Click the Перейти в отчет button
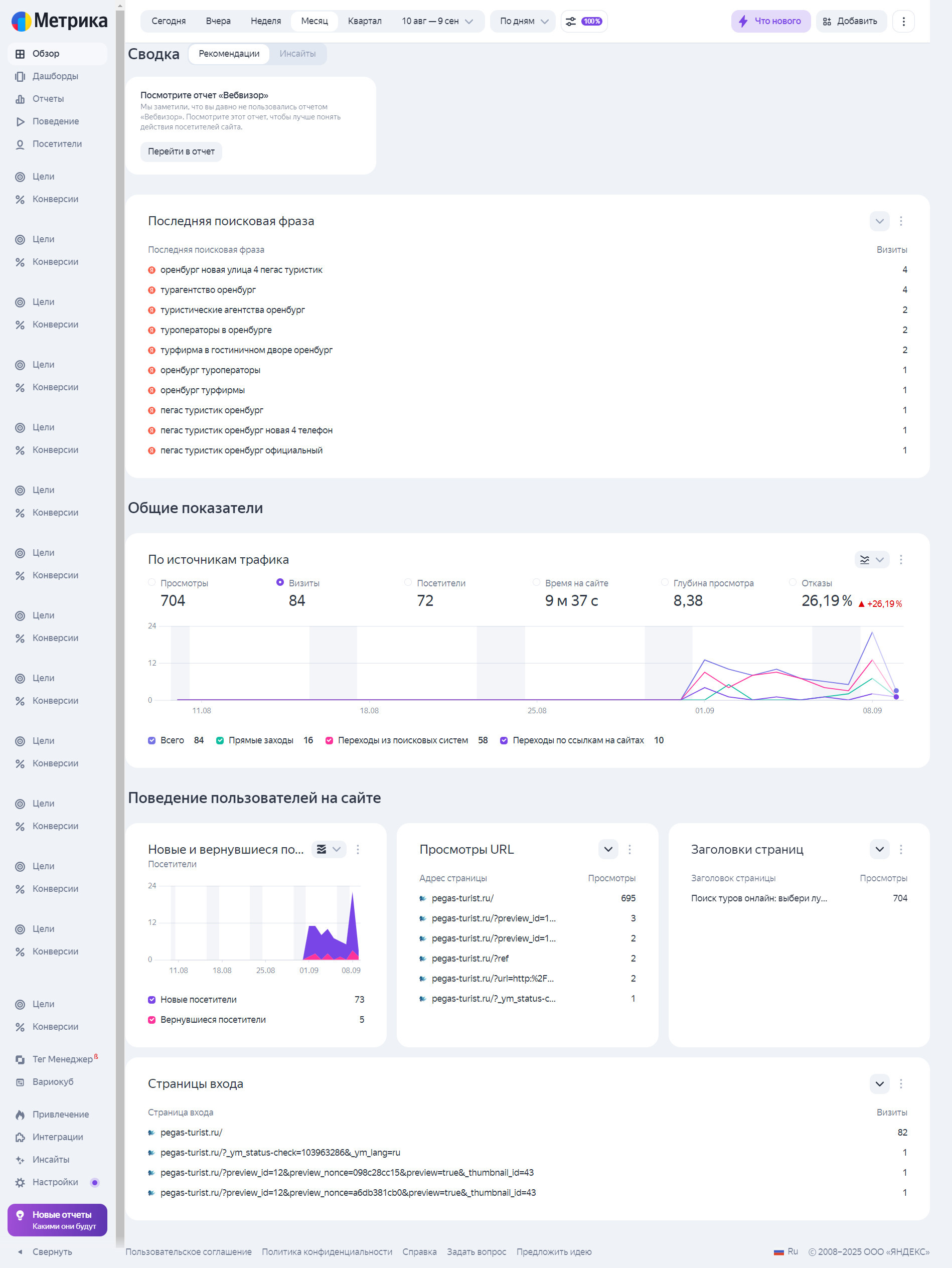This screenshot has width=952, height=1268. 181,151
